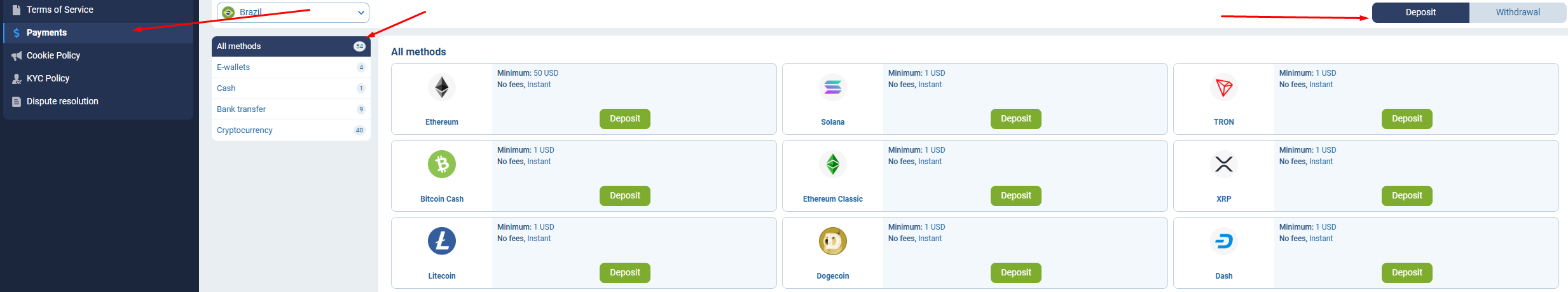The width and height of the screenshot is (1568, 292).
Task: Click the Bitcoin Cash green icon
Action: (x=442, y=164)
